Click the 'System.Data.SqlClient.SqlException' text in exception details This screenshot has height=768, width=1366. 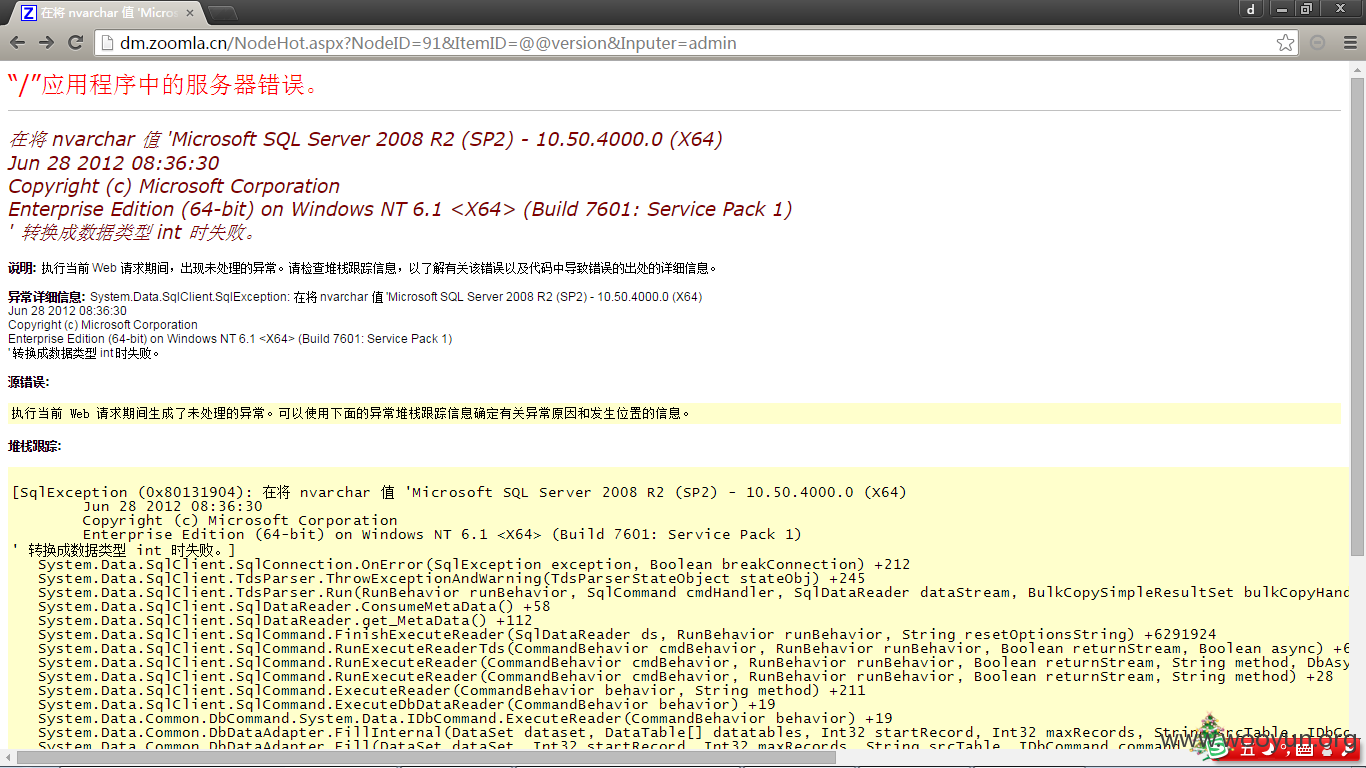[x=190, y=297]
